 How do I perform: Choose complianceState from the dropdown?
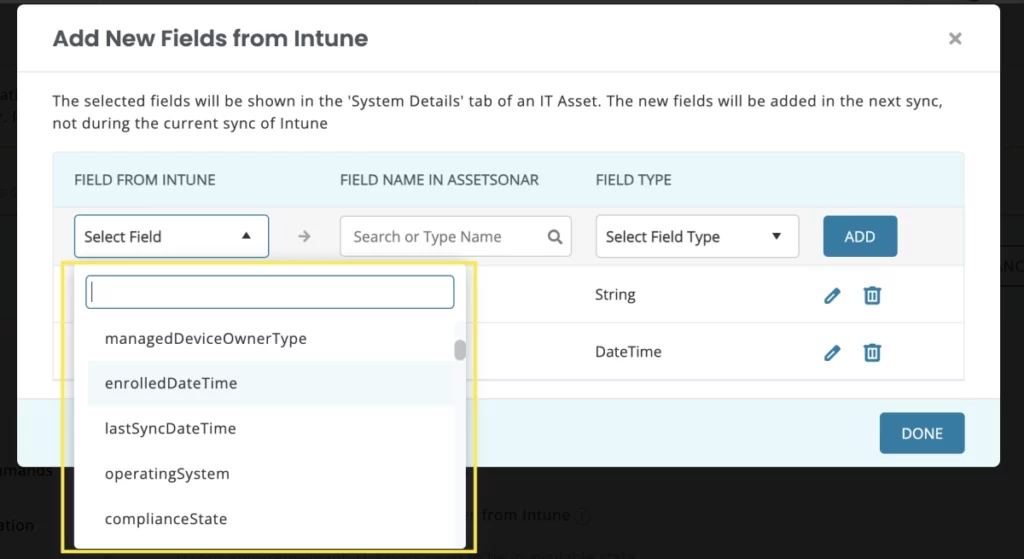point(166,519)
